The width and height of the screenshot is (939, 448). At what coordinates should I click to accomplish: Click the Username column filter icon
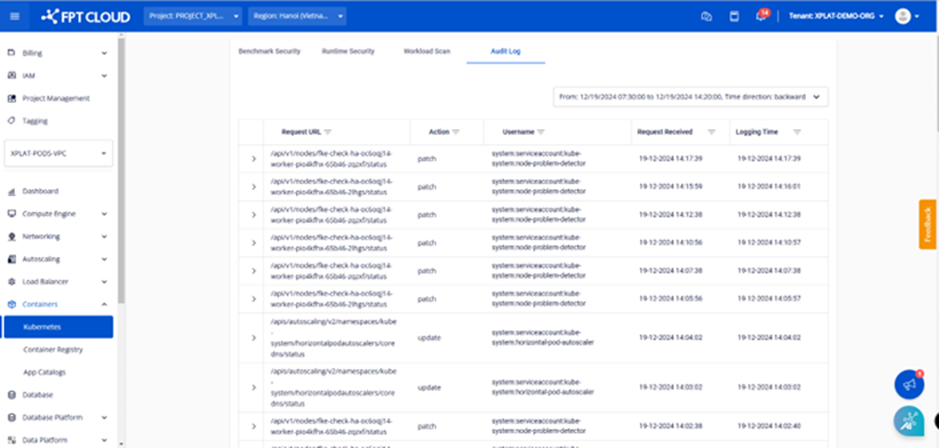(541, 132)
